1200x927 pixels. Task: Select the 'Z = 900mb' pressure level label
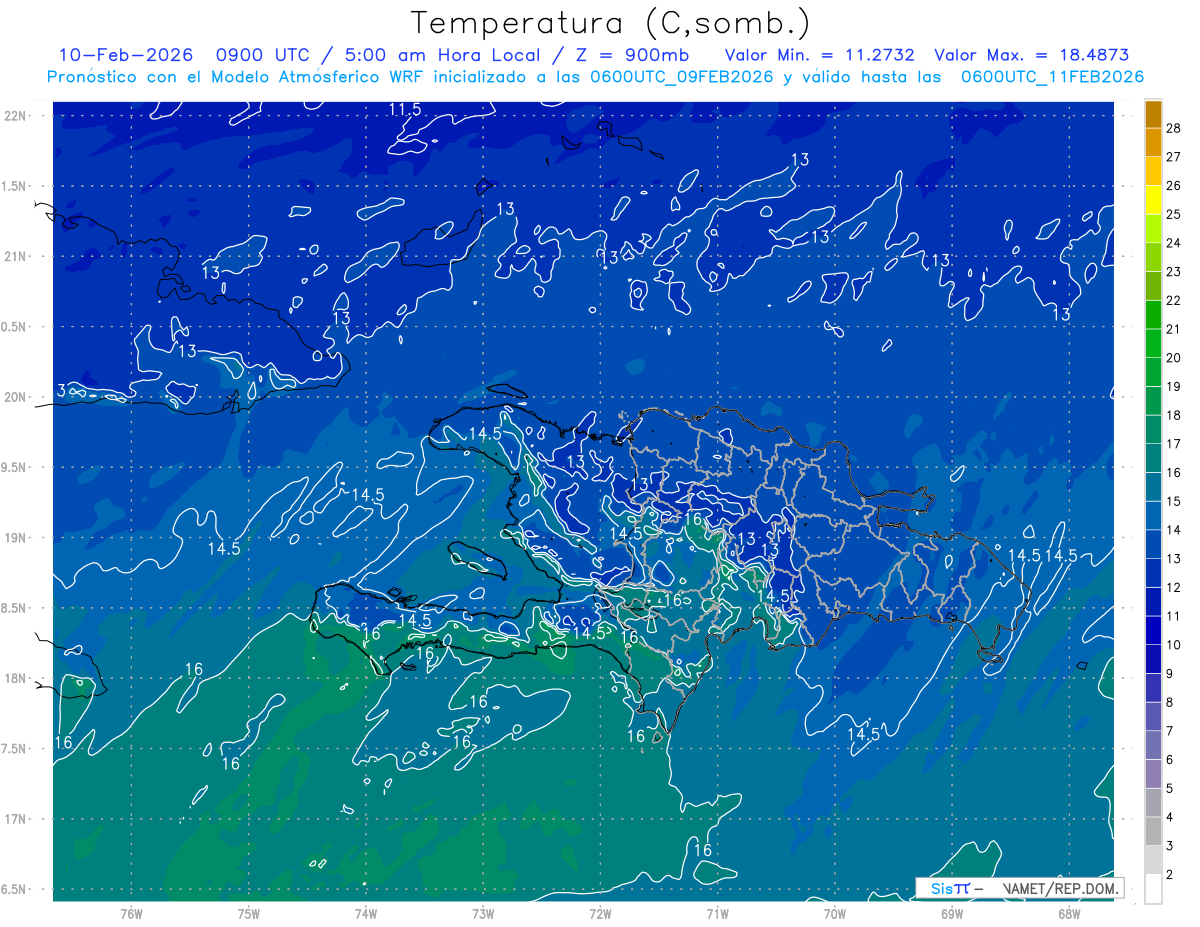[629, 55]
